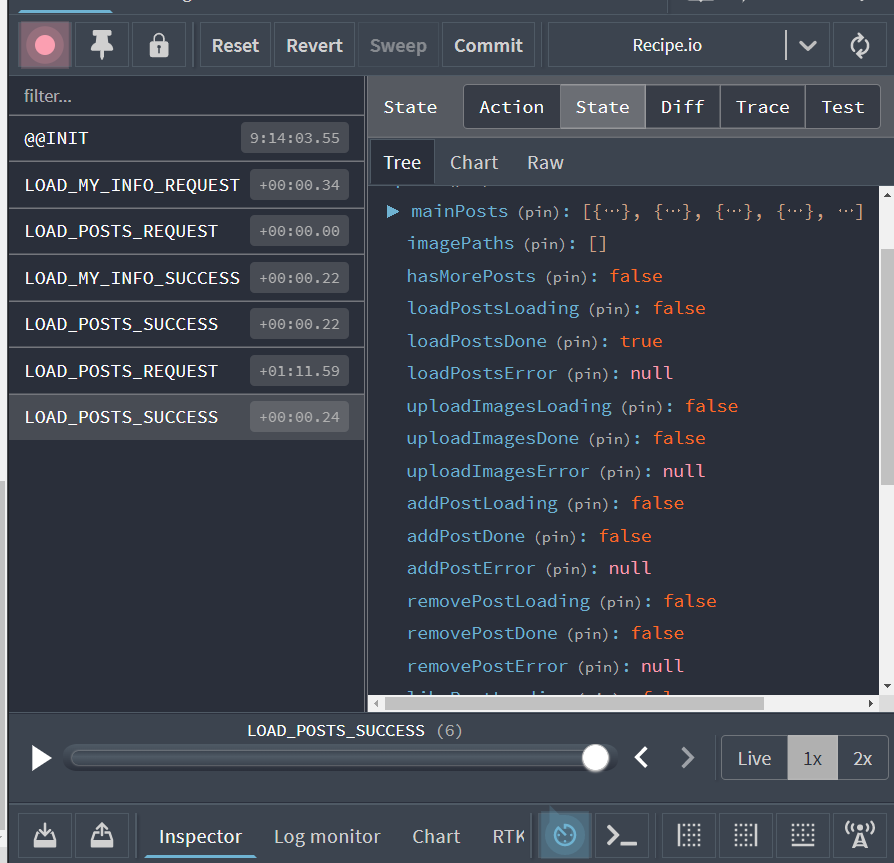Open the dispatcher terminal panel

pos(622,835)
